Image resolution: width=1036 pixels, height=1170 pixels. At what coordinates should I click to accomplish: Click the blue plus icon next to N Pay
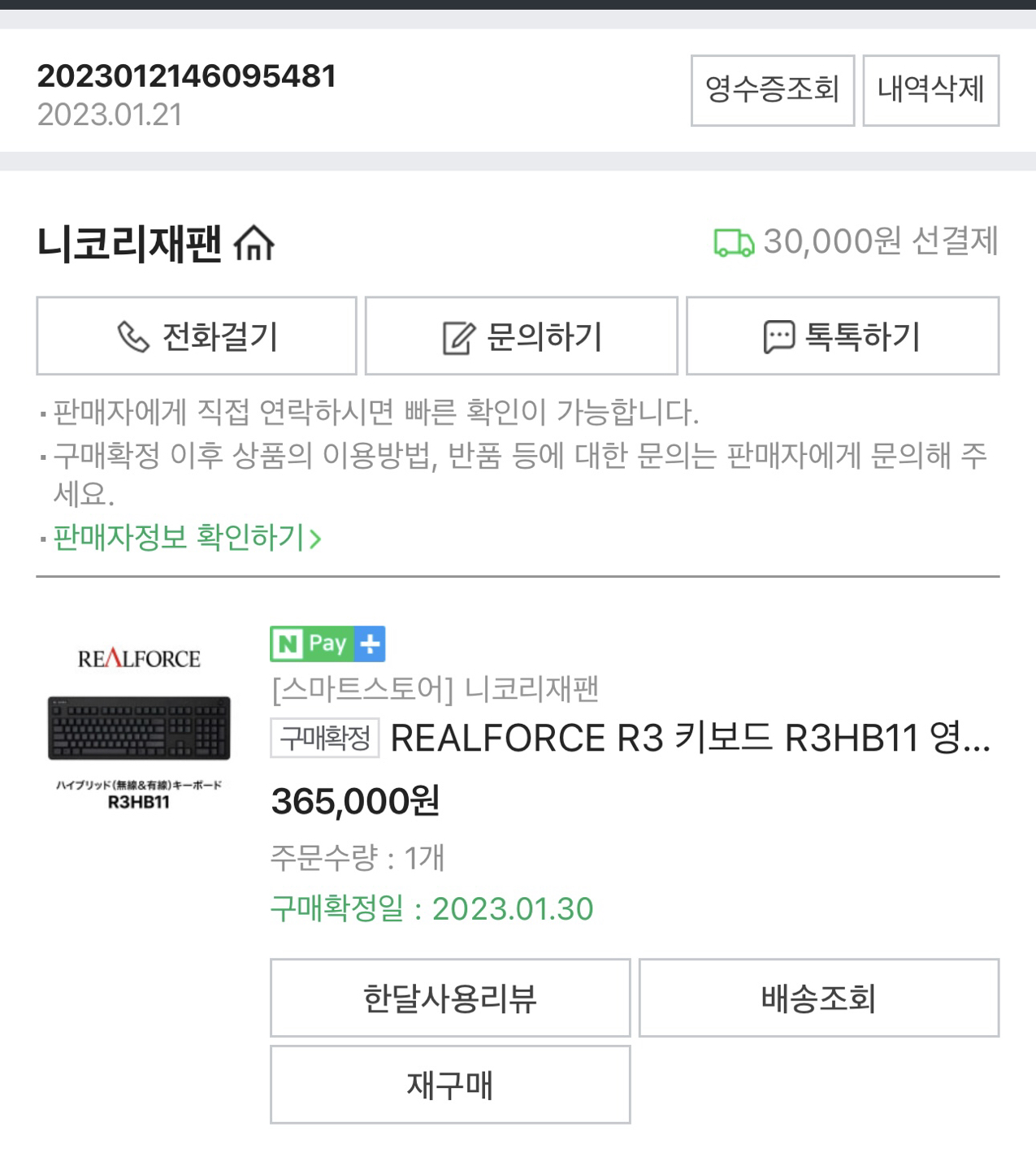point(371,643)
